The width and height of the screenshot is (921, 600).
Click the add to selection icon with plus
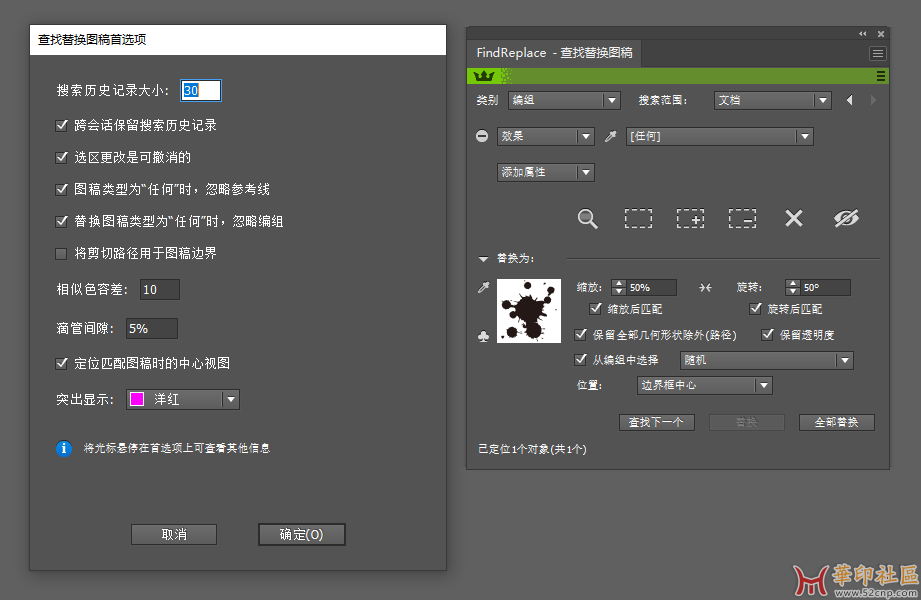coord(691,219)
